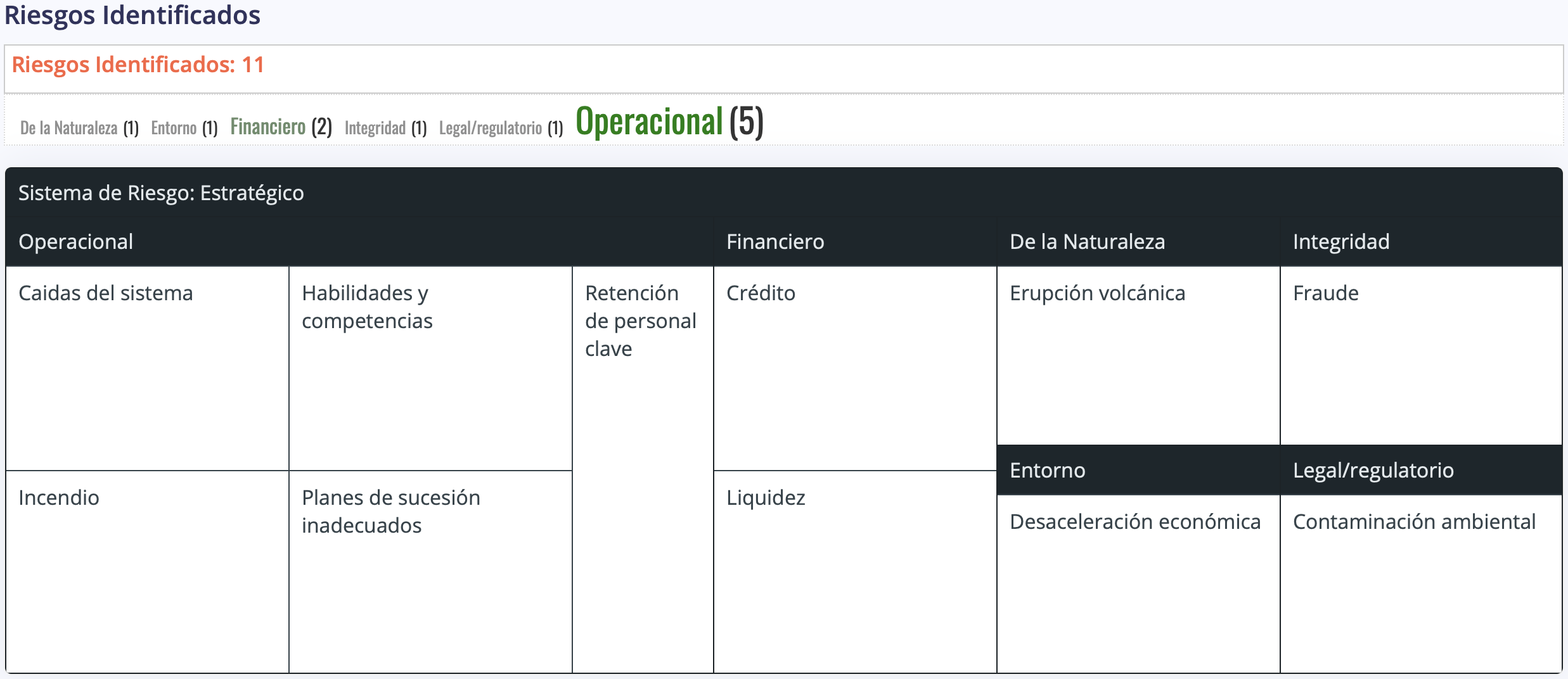Click the Sistema de Riesgo: Estratégico header
This screenshot has width=1568, height=679.
tap(161, 193)
